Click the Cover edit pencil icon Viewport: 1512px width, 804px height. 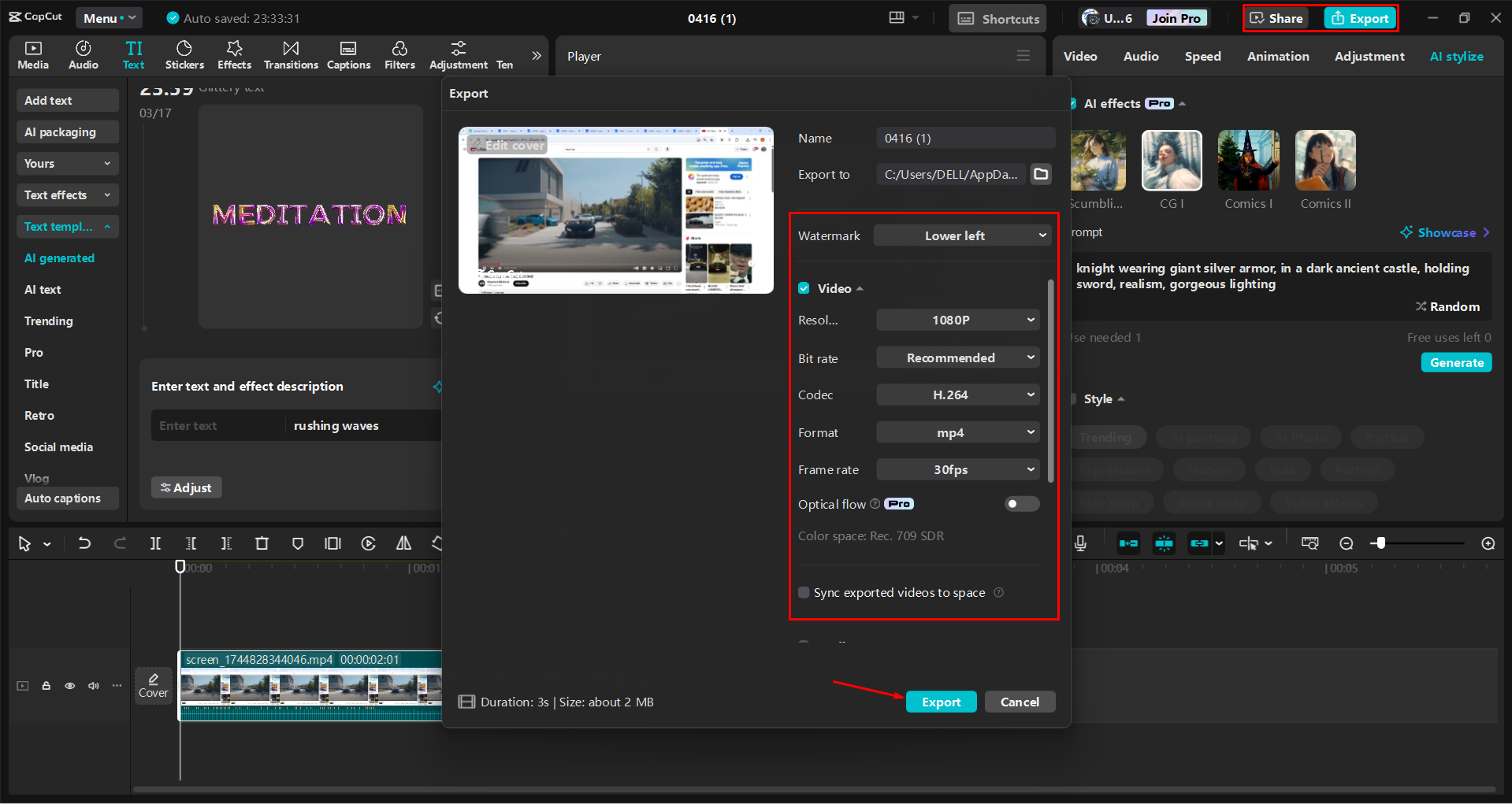(154, 679)
